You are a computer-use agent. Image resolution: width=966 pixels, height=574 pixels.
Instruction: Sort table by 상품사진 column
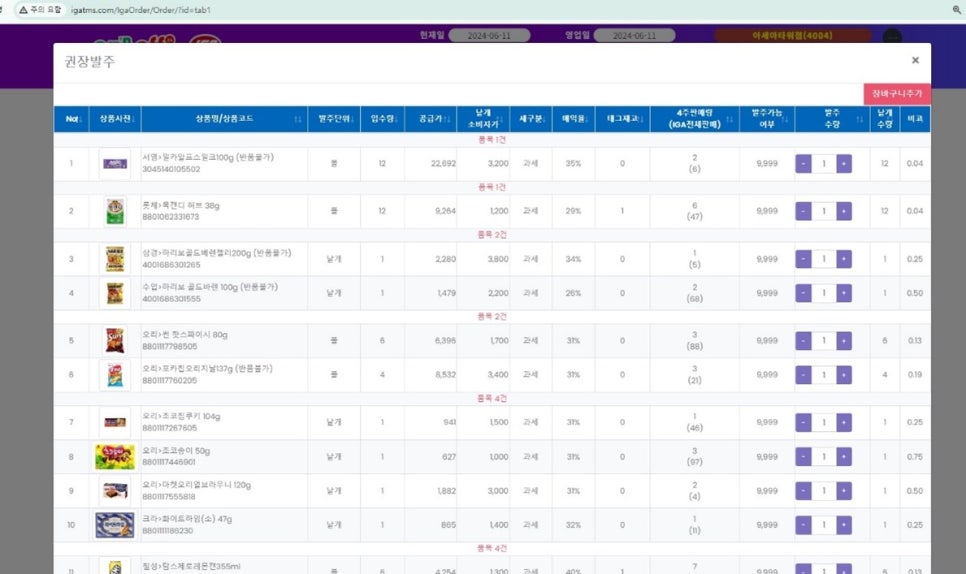[x=115, y=119]
